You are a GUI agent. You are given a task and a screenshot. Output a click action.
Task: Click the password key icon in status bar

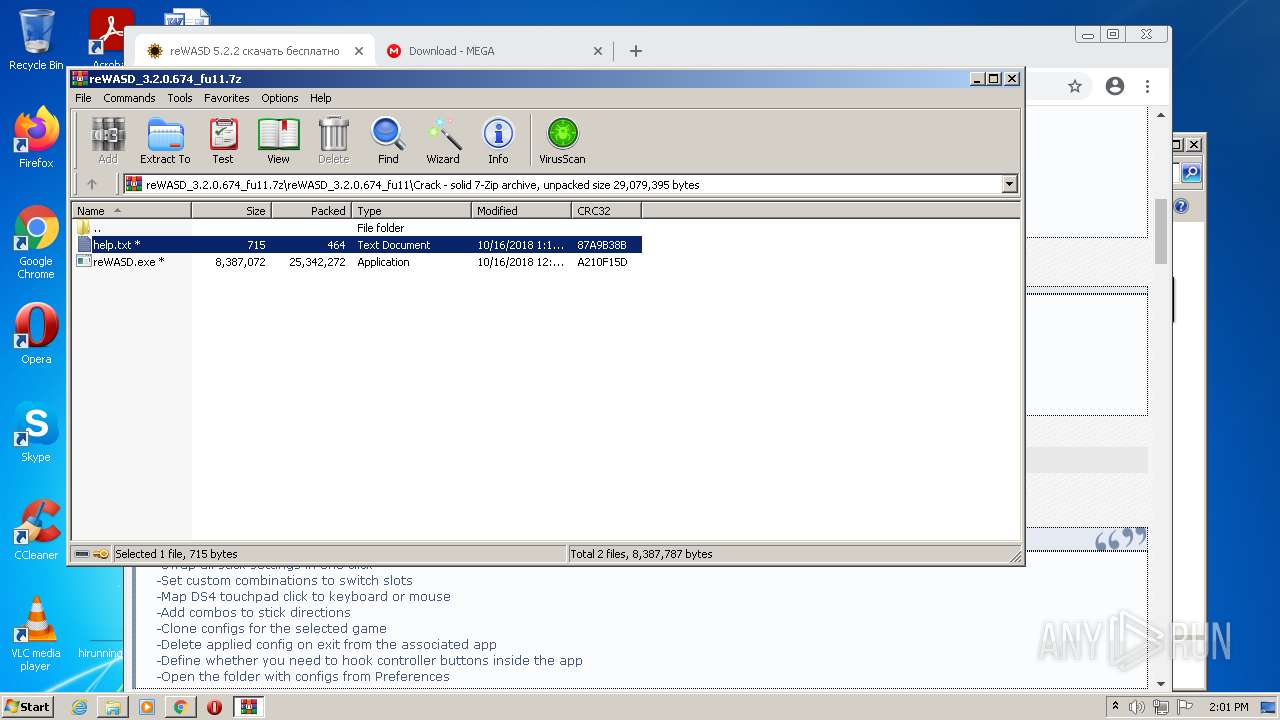[101, 554]
